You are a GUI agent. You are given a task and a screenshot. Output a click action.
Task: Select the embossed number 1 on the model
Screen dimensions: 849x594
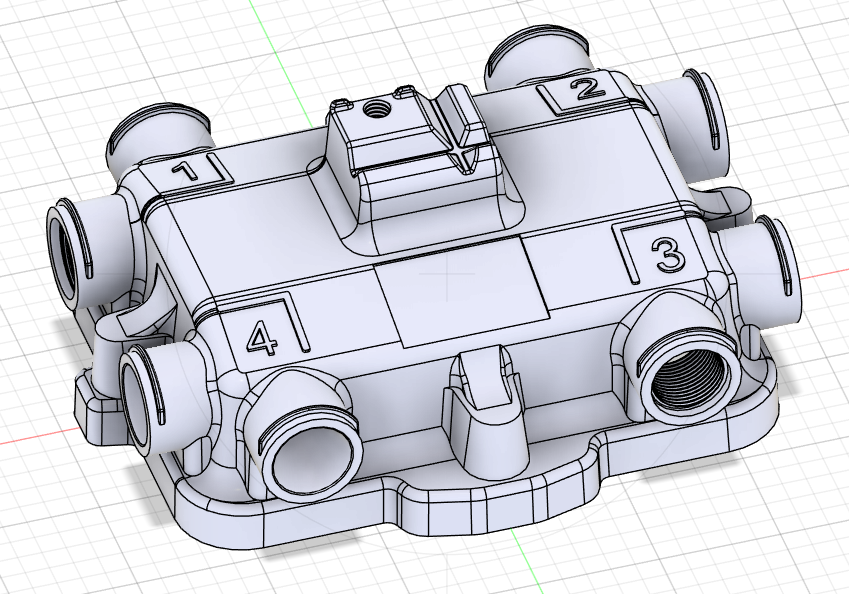pyautogui.click(x=186, y=172)
